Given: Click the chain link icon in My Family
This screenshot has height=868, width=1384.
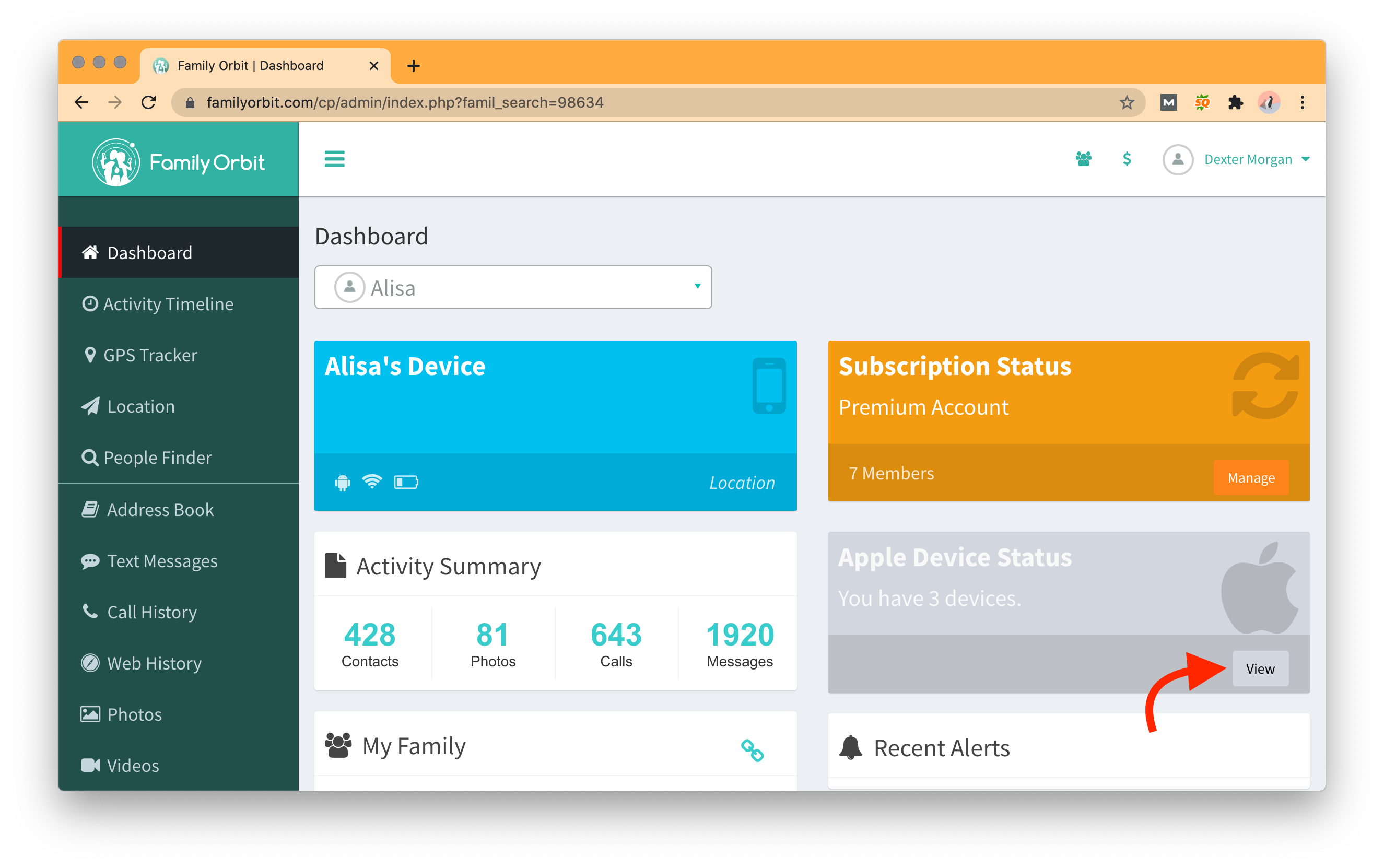Looking at the screenshot, I should (752, 750).
